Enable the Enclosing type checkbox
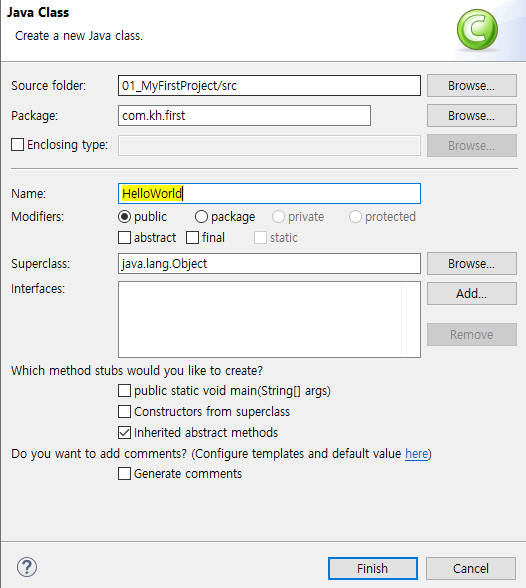Image resolution: width=526 pixels, height=588 pixels. (18, 144)
